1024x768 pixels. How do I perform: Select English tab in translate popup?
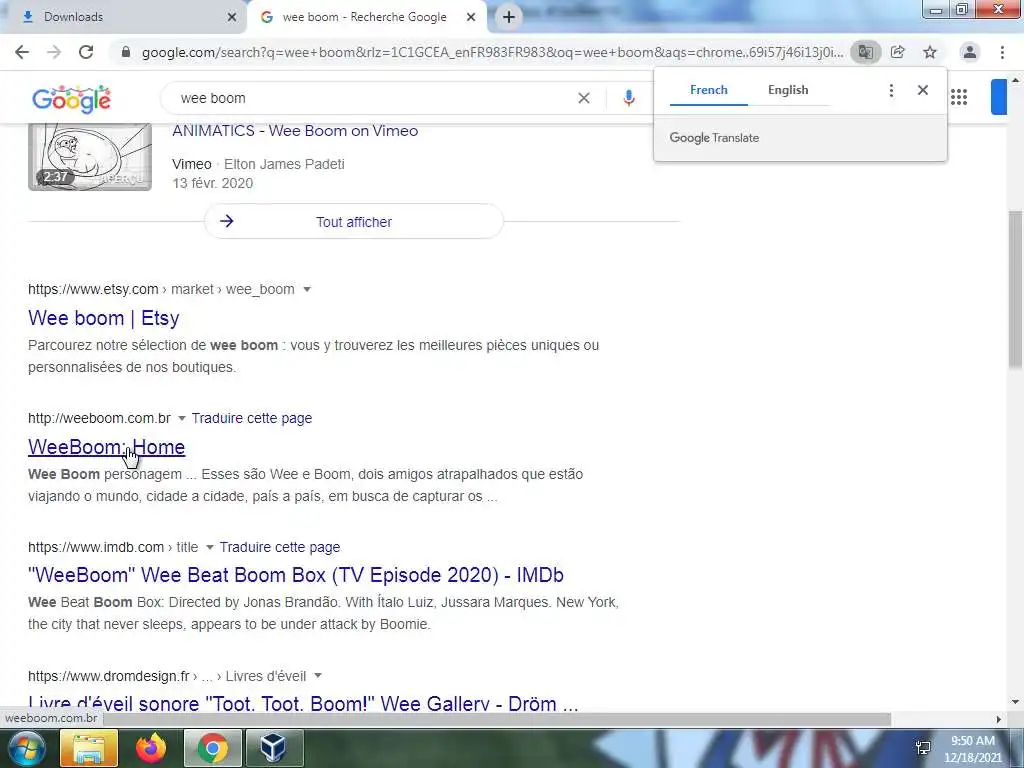[788, 90]
